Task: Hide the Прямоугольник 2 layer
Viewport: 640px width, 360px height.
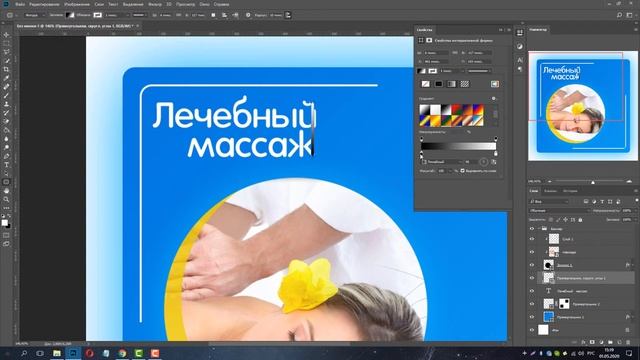Action: 532,304
